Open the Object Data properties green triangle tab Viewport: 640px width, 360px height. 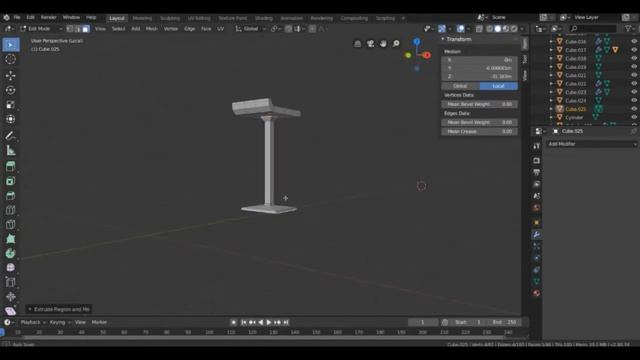[536, 281]
